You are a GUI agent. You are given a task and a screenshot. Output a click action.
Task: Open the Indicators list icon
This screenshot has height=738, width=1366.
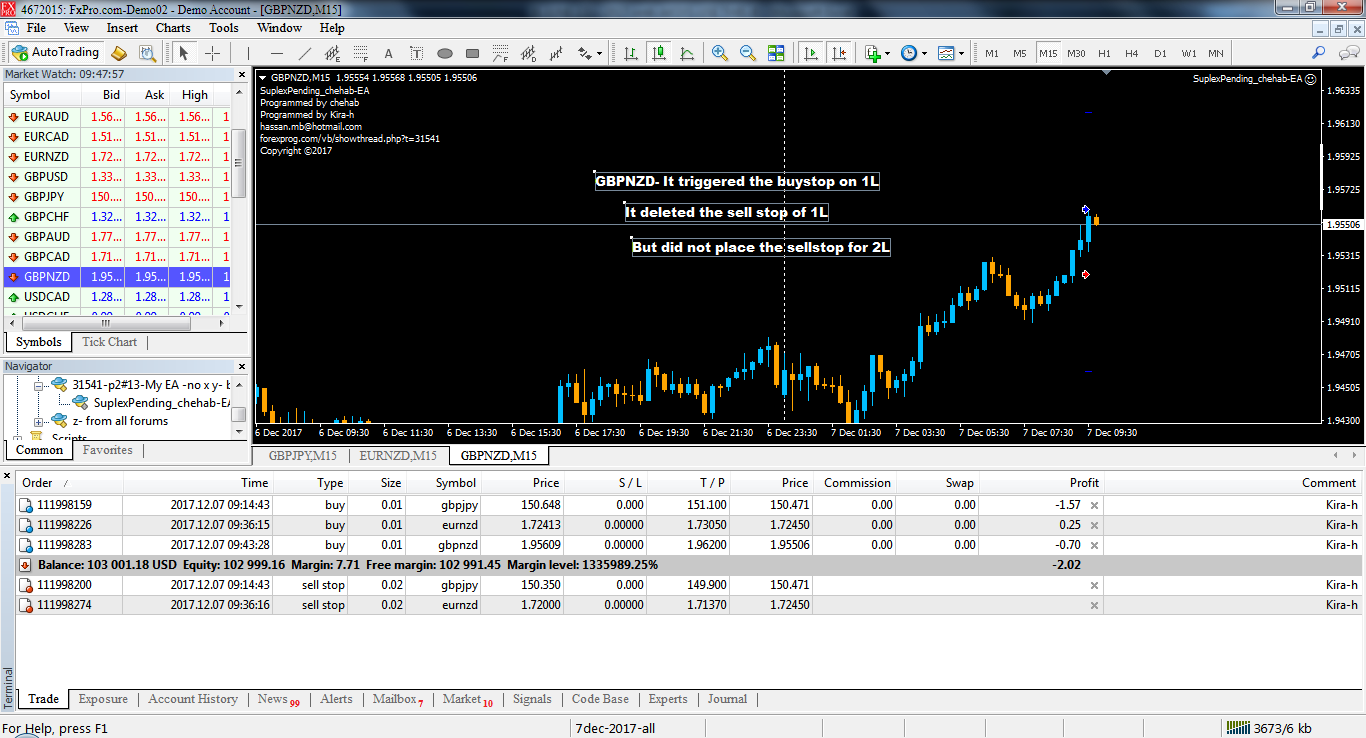point(872,53)
